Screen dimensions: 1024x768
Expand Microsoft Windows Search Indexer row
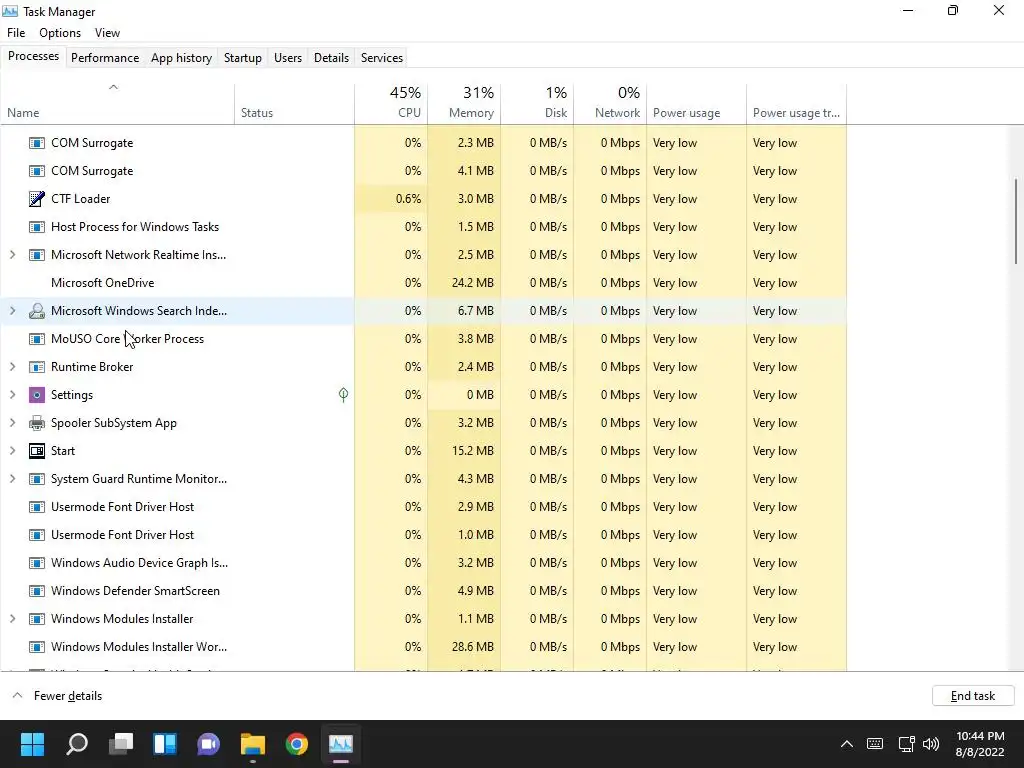[12, 311]
